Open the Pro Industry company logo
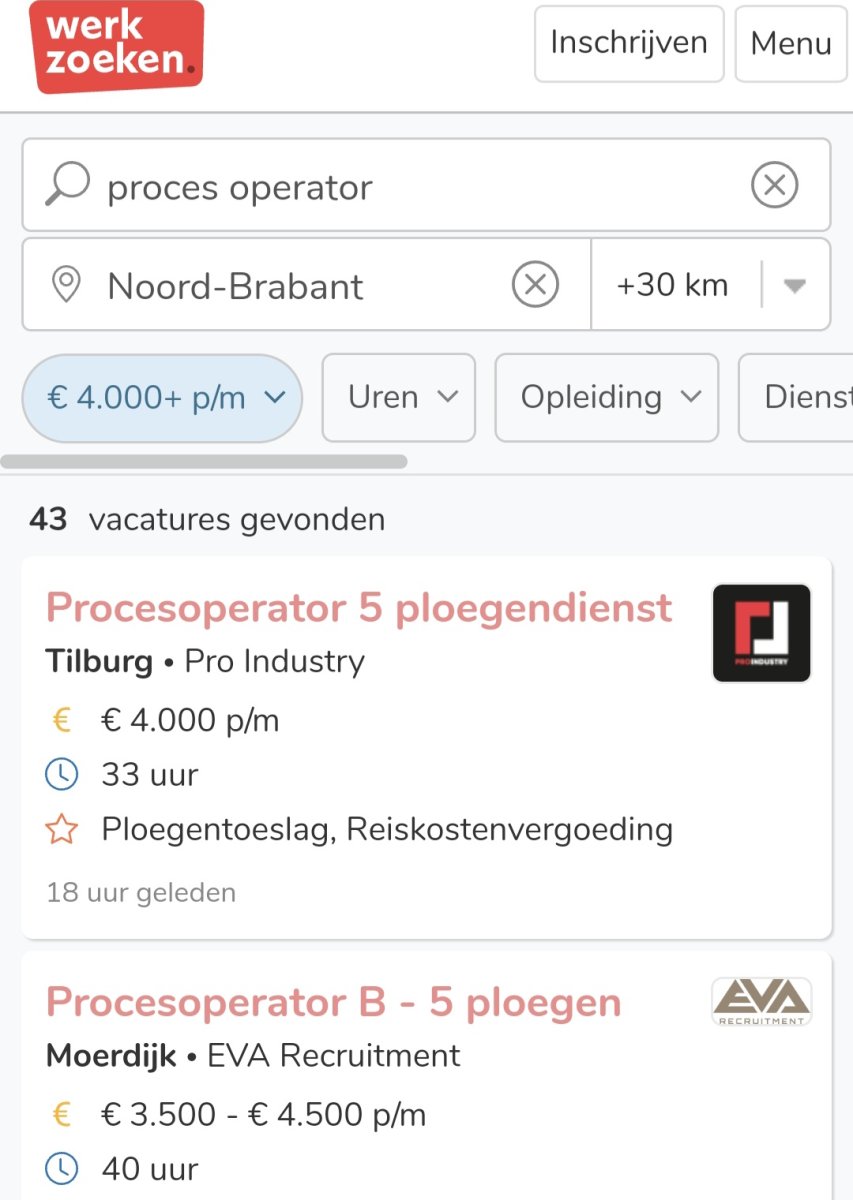The height and width of the screenshot is (1200, 853). [x=761, y=633]
